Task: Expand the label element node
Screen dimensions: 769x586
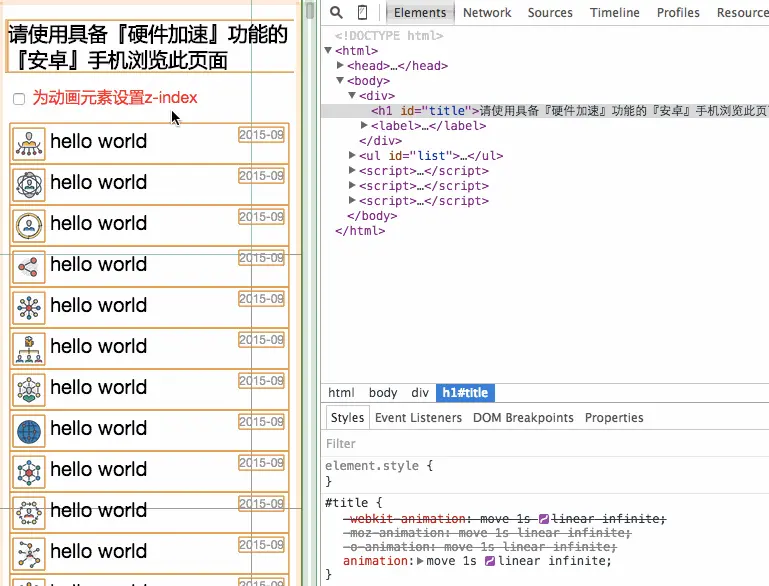Action: pyautogui.click(x=364, y=126)
